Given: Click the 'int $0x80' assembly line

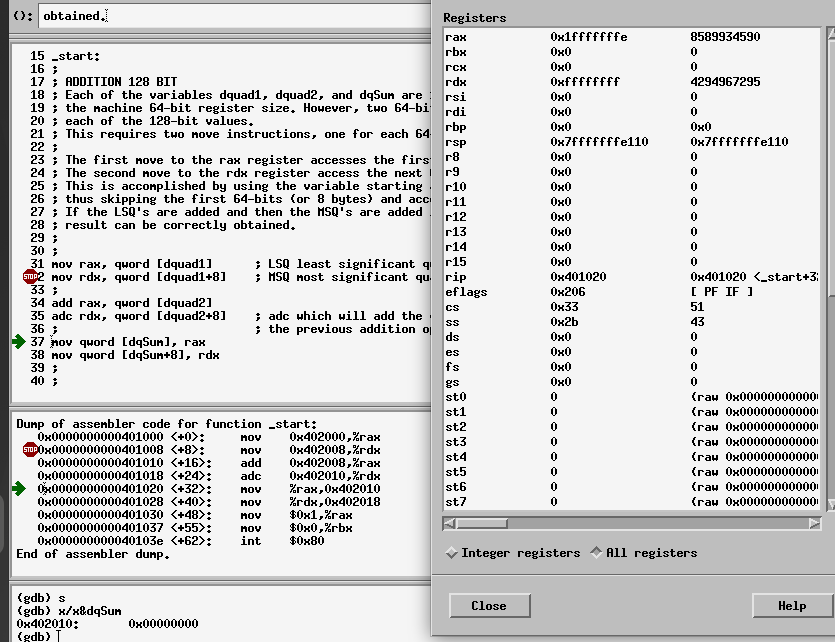Looking at the screenshot, I should pos(181,541).
